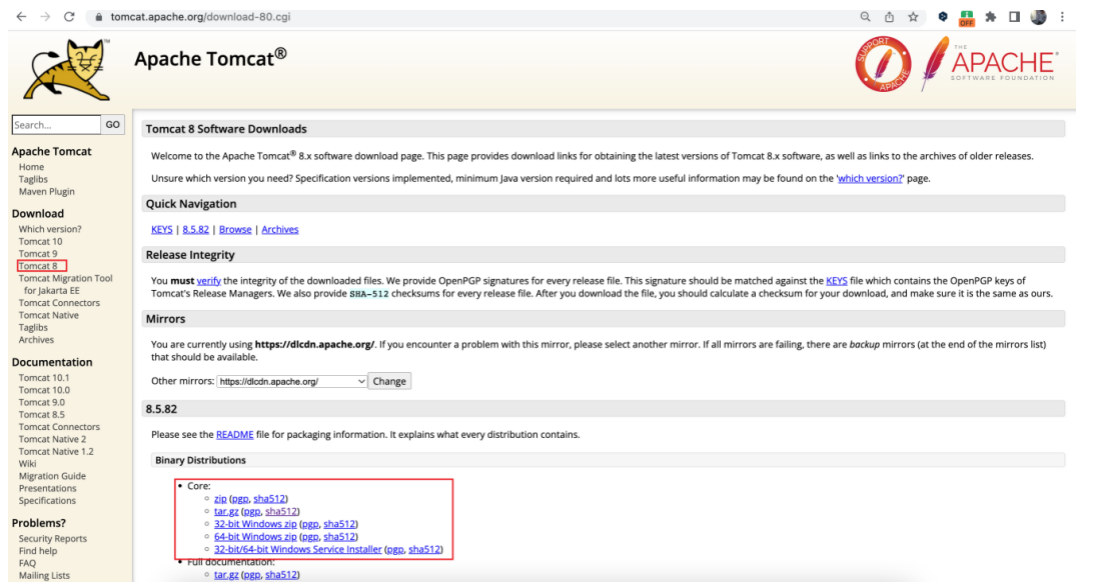Open the README link

coord(234,435)
